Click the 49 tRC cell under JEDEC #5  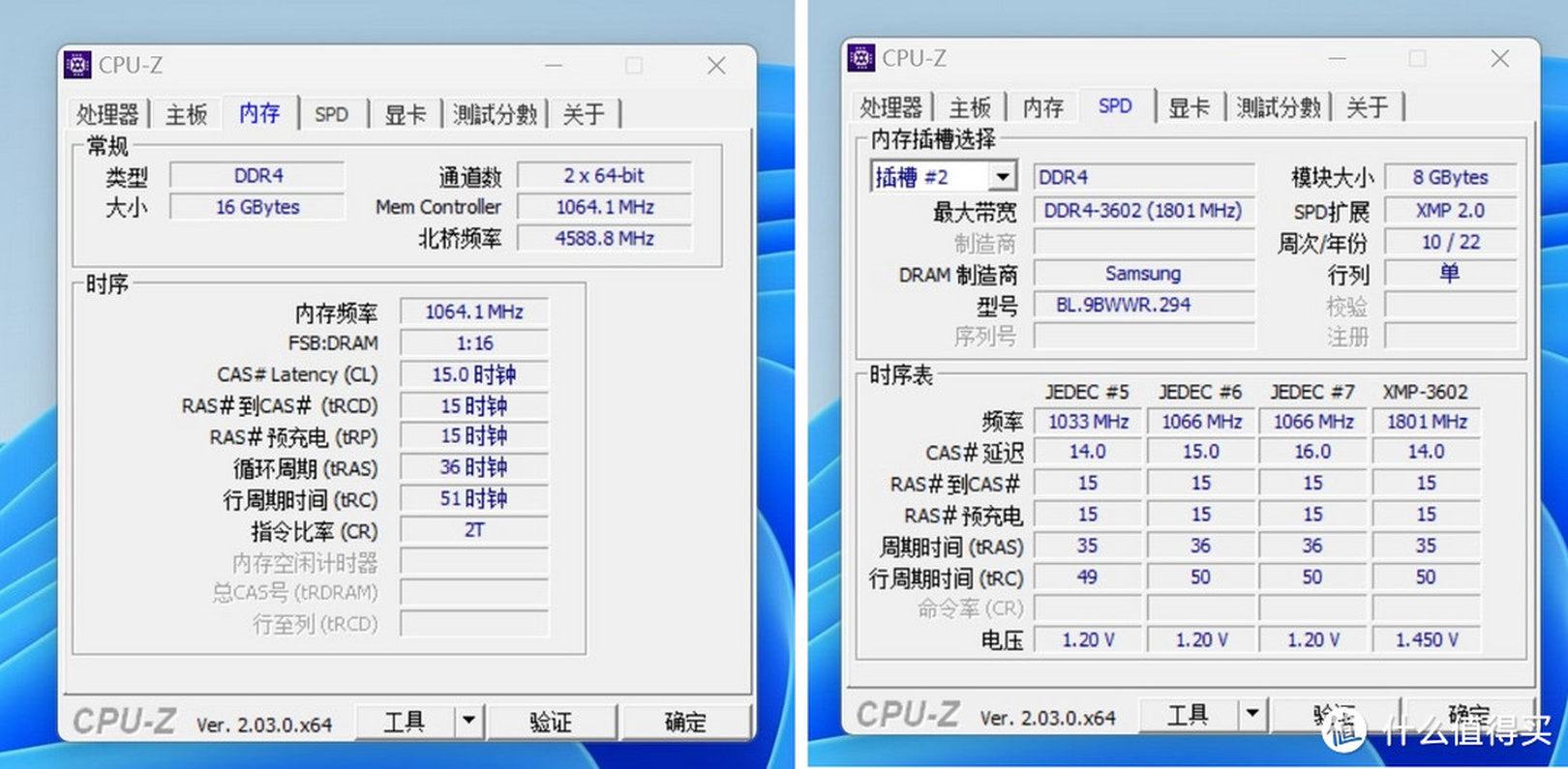pyautogui.click(x=1088, y=577)
